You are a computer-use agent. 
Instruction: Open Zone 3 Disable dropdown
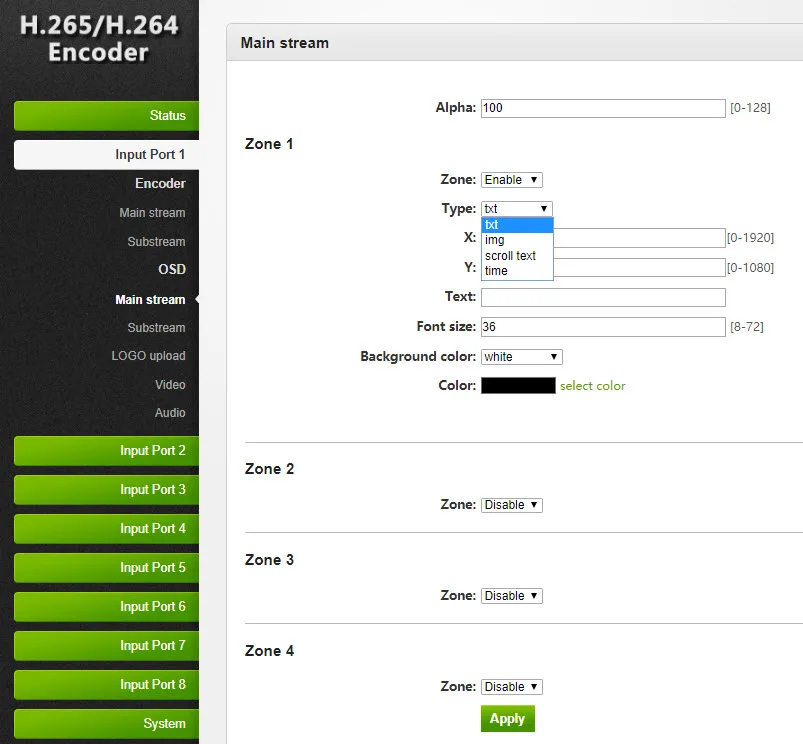click(x=512, y=596)
